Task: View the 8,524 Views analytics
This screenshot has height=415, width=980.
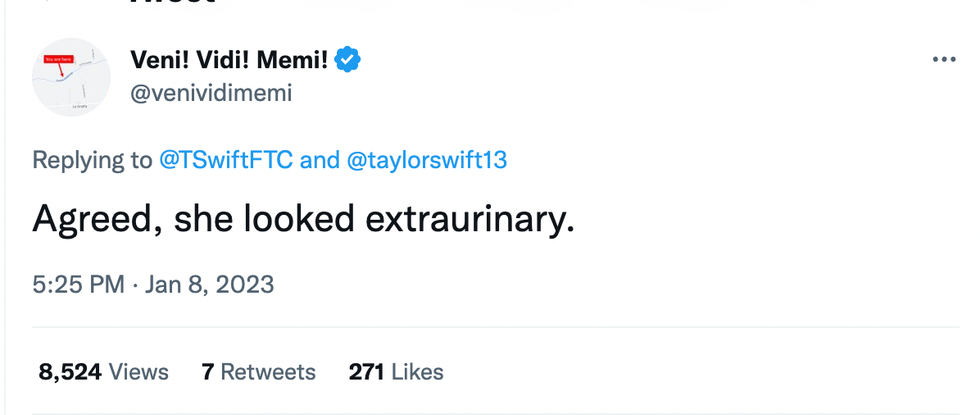Action: point(104,372)
